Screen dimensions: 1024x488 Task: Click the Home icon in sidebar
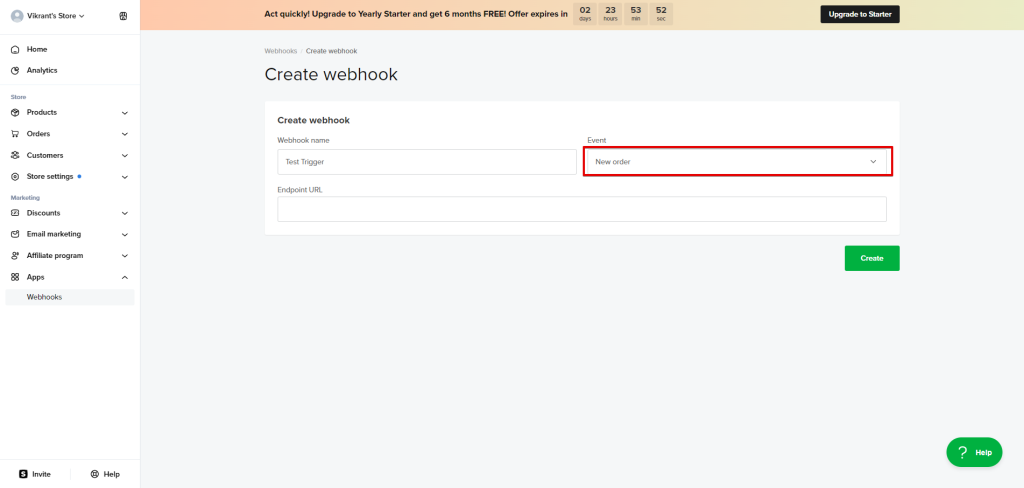pos(15,49)
